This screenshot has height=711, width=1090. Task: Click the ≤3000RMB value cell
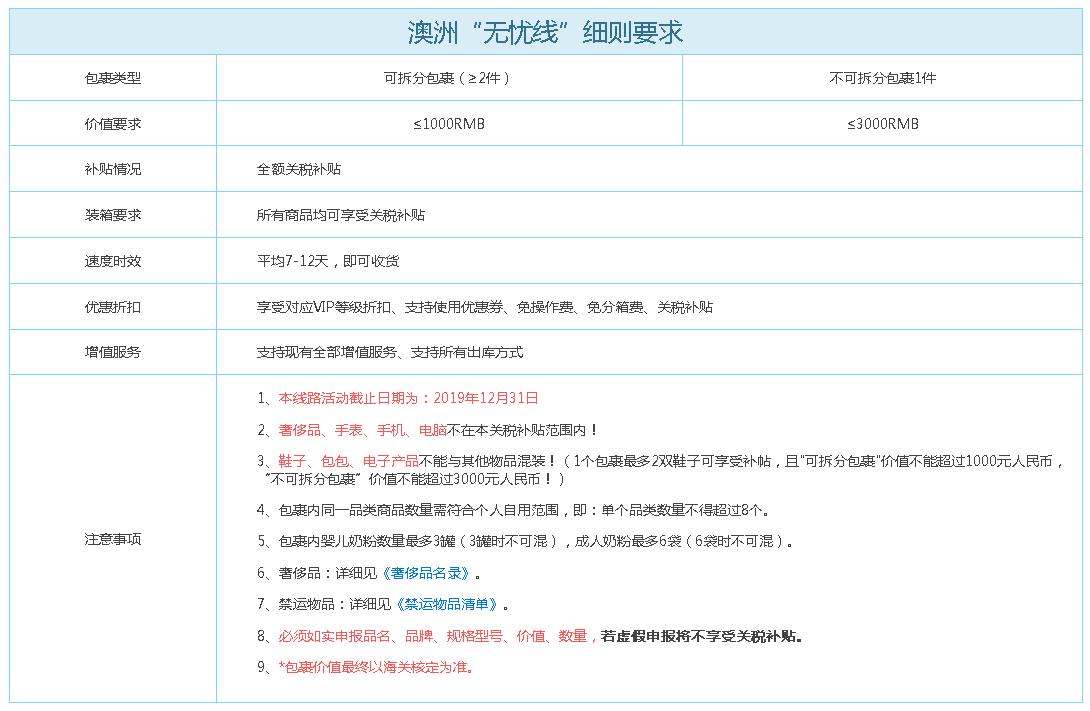pos(882,124)
